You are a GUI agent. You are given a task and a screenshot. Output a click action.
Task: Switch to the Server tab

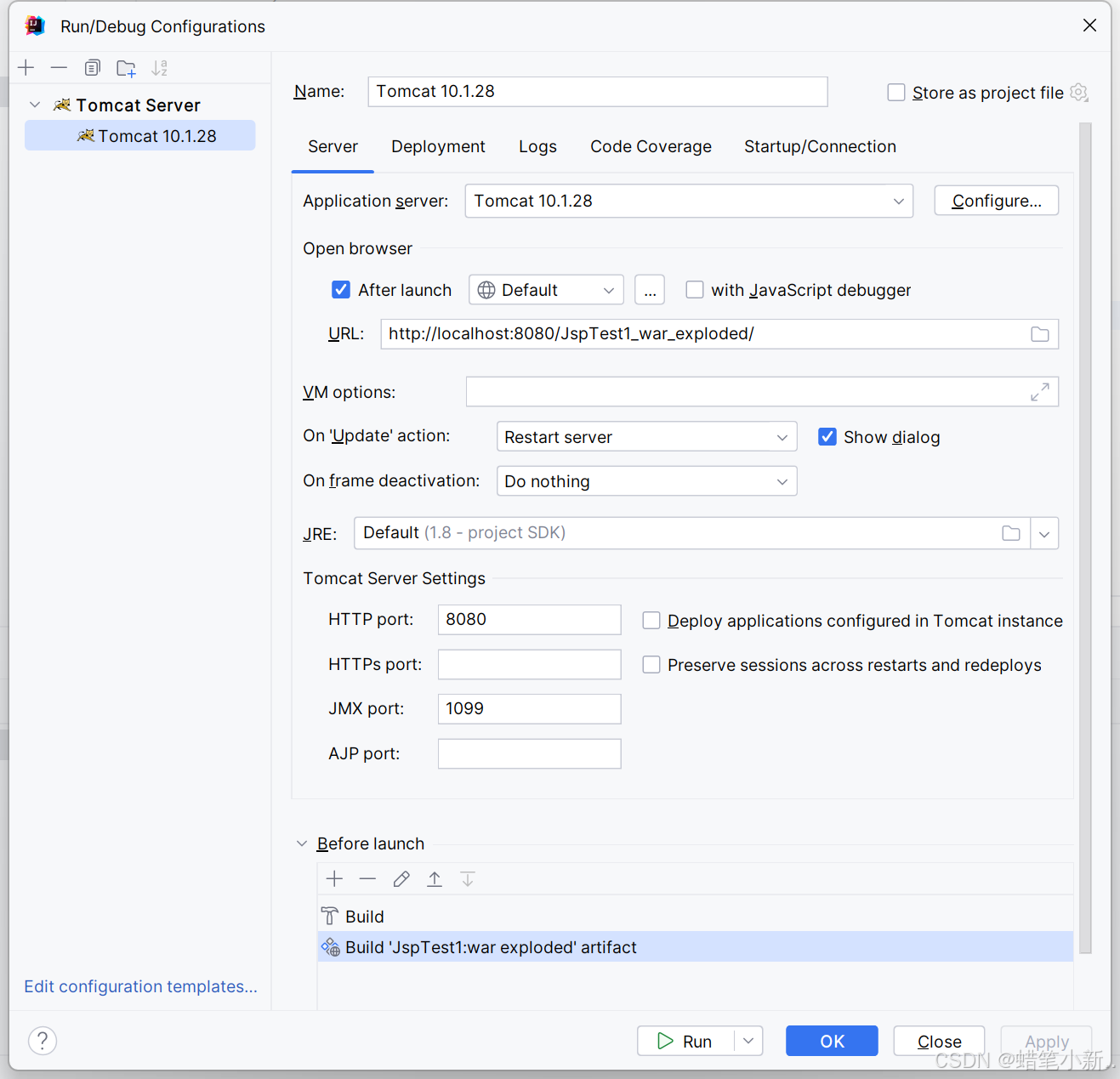pos(333,146)
